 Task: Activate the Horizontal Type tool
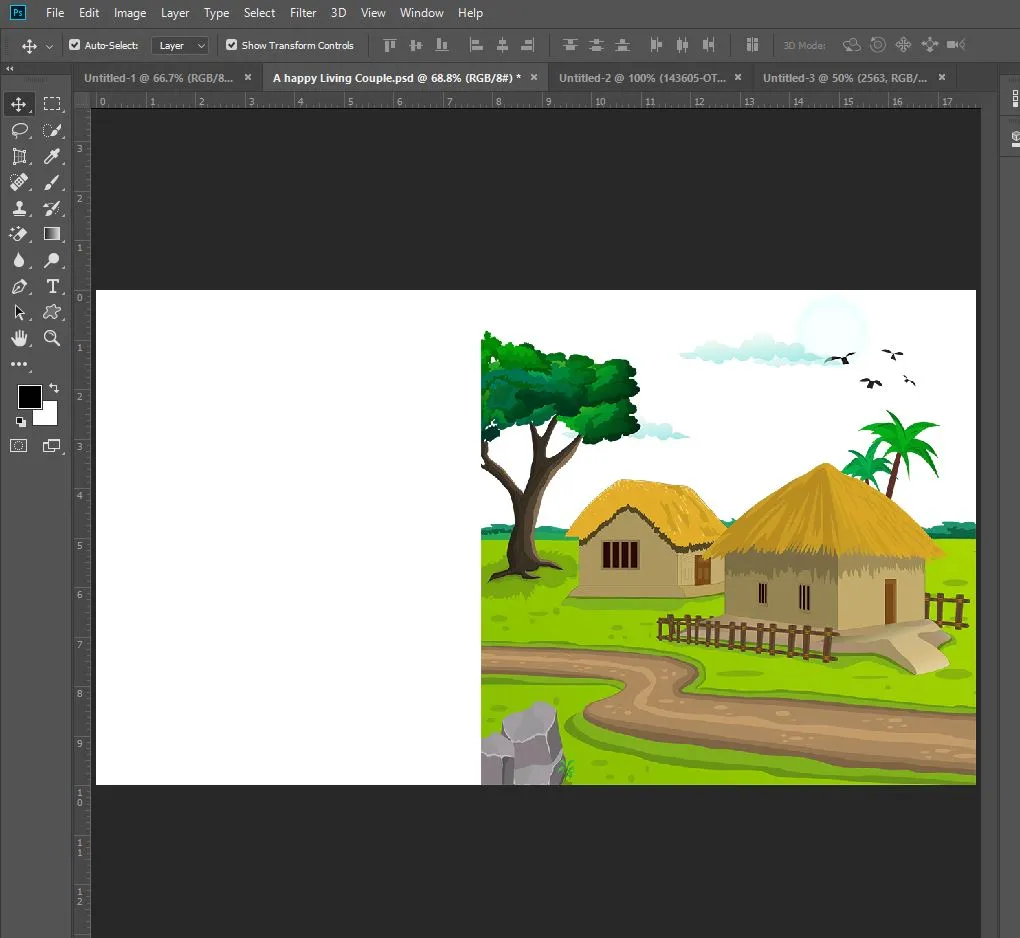(x=52, y=286)
